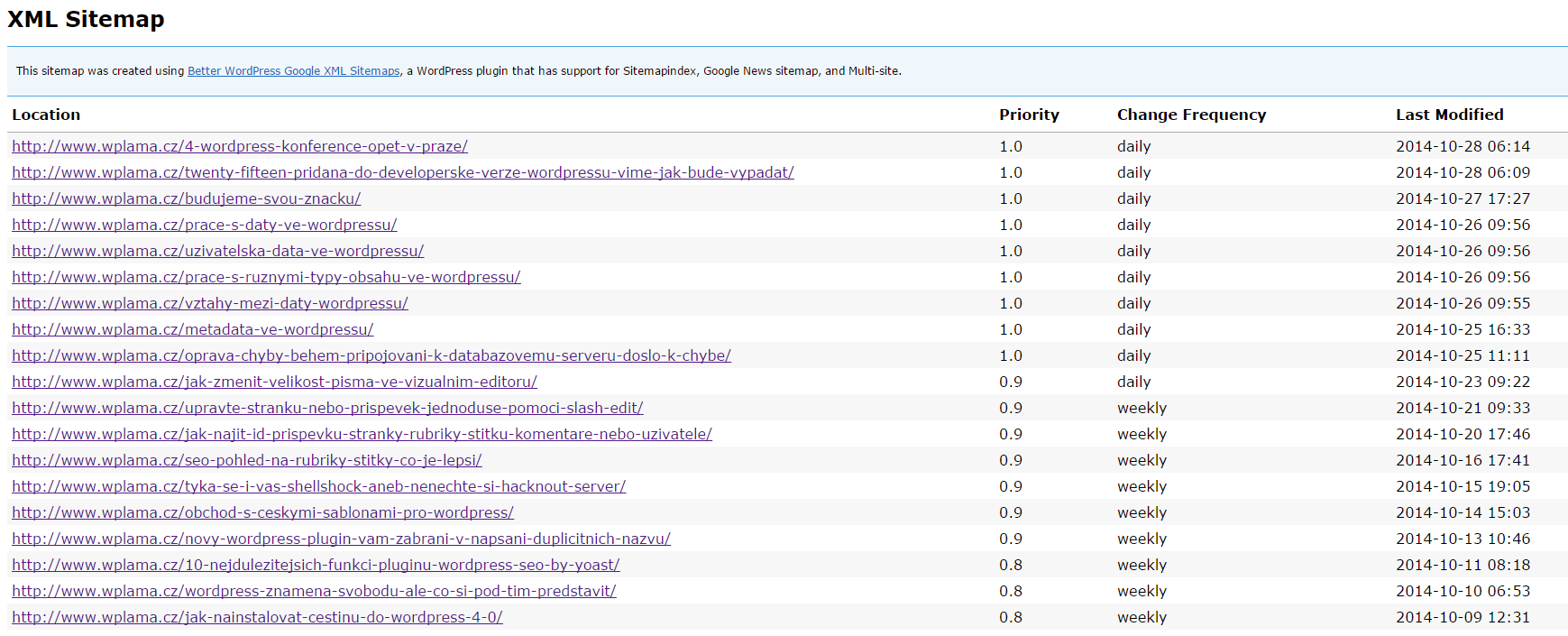Open the twenty-fifteen-pridana-do-developerske-verze link
The image size is (1568, 636).
click(x=403, y=172)
